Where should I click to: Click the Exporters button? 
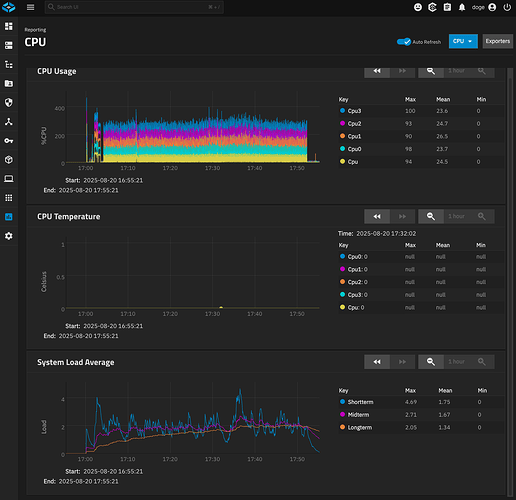[498, 41]
